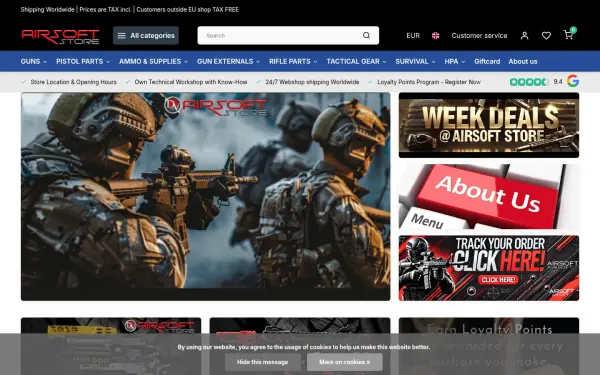Open the main soldiers hero banner
Image resolution: width=600 pixels, height=375 pixels.
[x=205, y=196]
